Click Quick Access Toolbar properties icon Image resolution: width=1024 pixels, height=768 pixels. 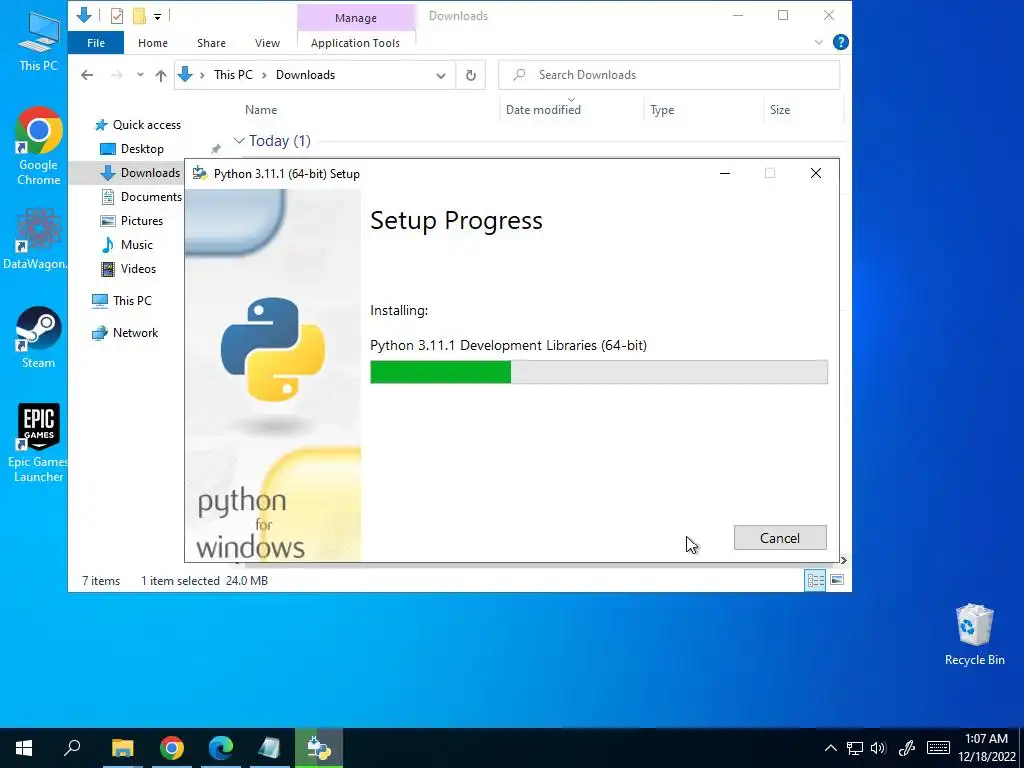pyautogui.click(x=117, y=16)
